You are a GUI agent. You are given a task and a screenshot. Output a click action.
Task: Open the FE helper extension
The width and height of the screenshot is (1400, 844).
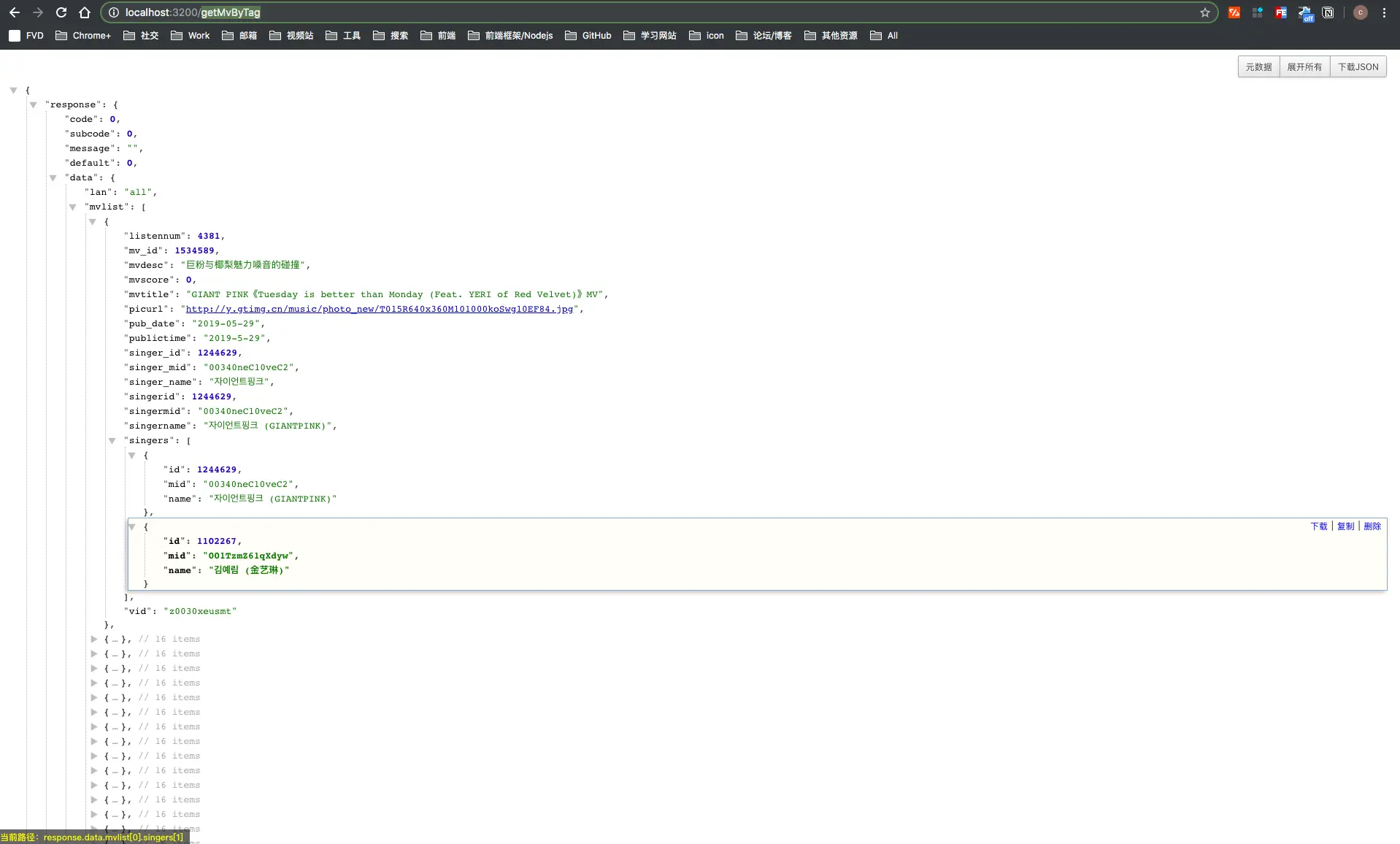[1281, 12]
